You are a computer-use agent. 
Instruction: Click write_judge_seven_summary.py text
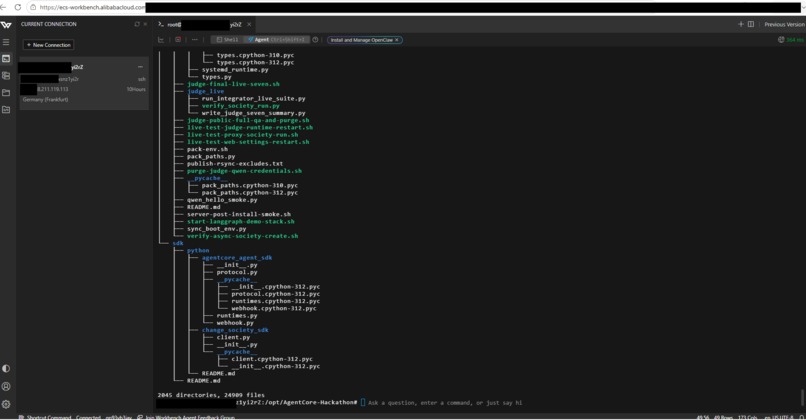pos(253,113)
